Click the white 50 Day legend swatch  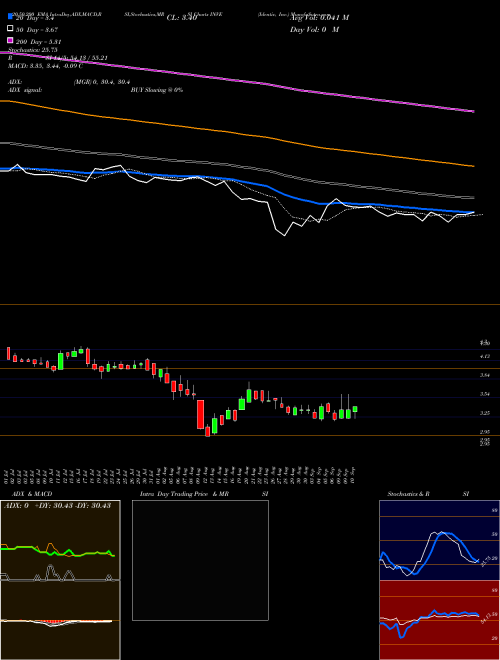point(11,29)
